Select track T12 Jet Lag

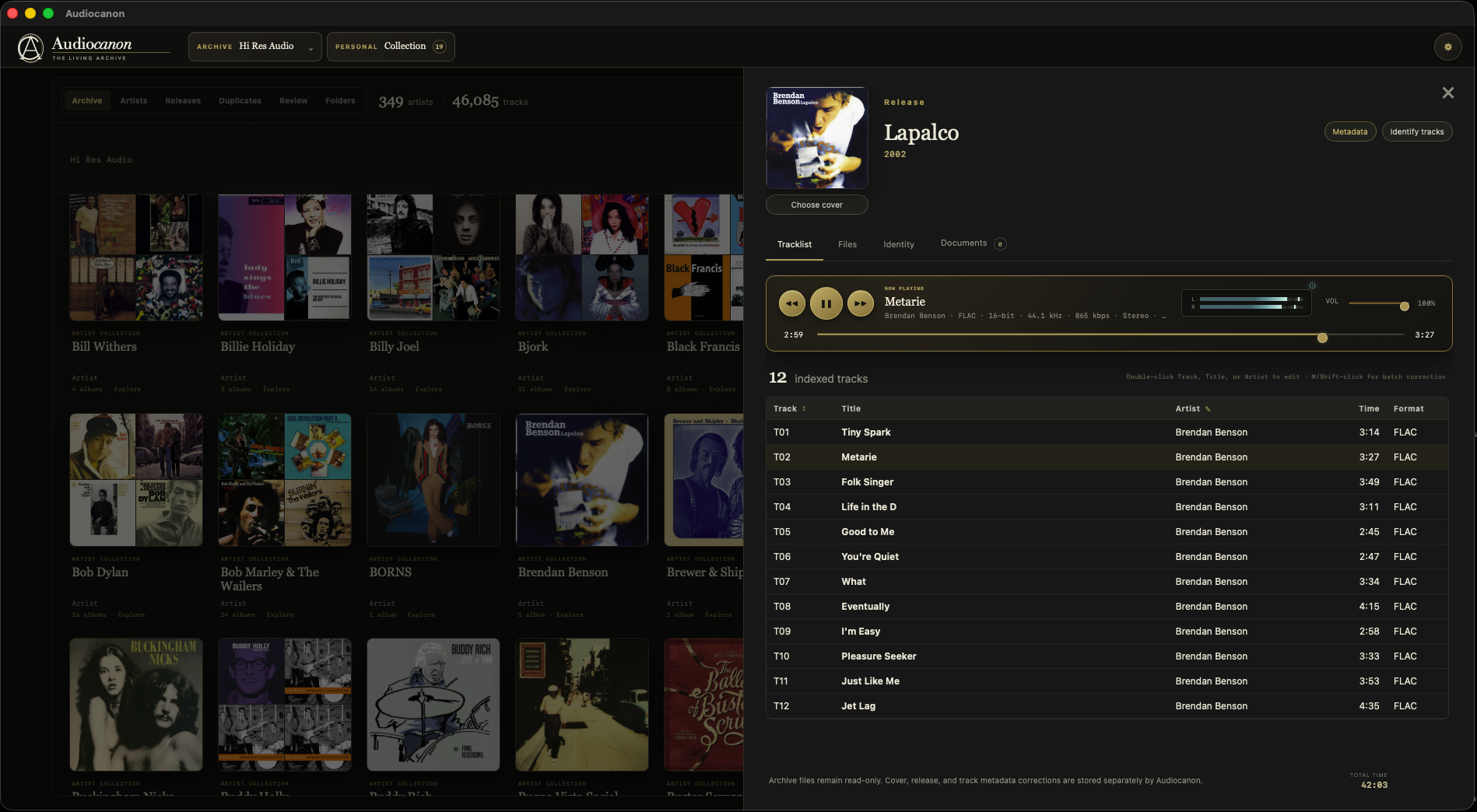coord(1107,706)
